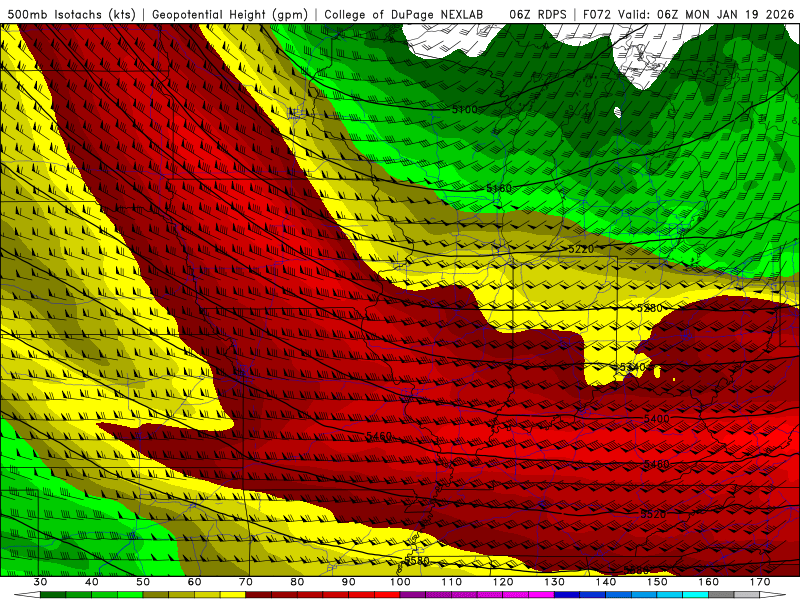Click the bright red legend swatch before 100

coord(387,594)
